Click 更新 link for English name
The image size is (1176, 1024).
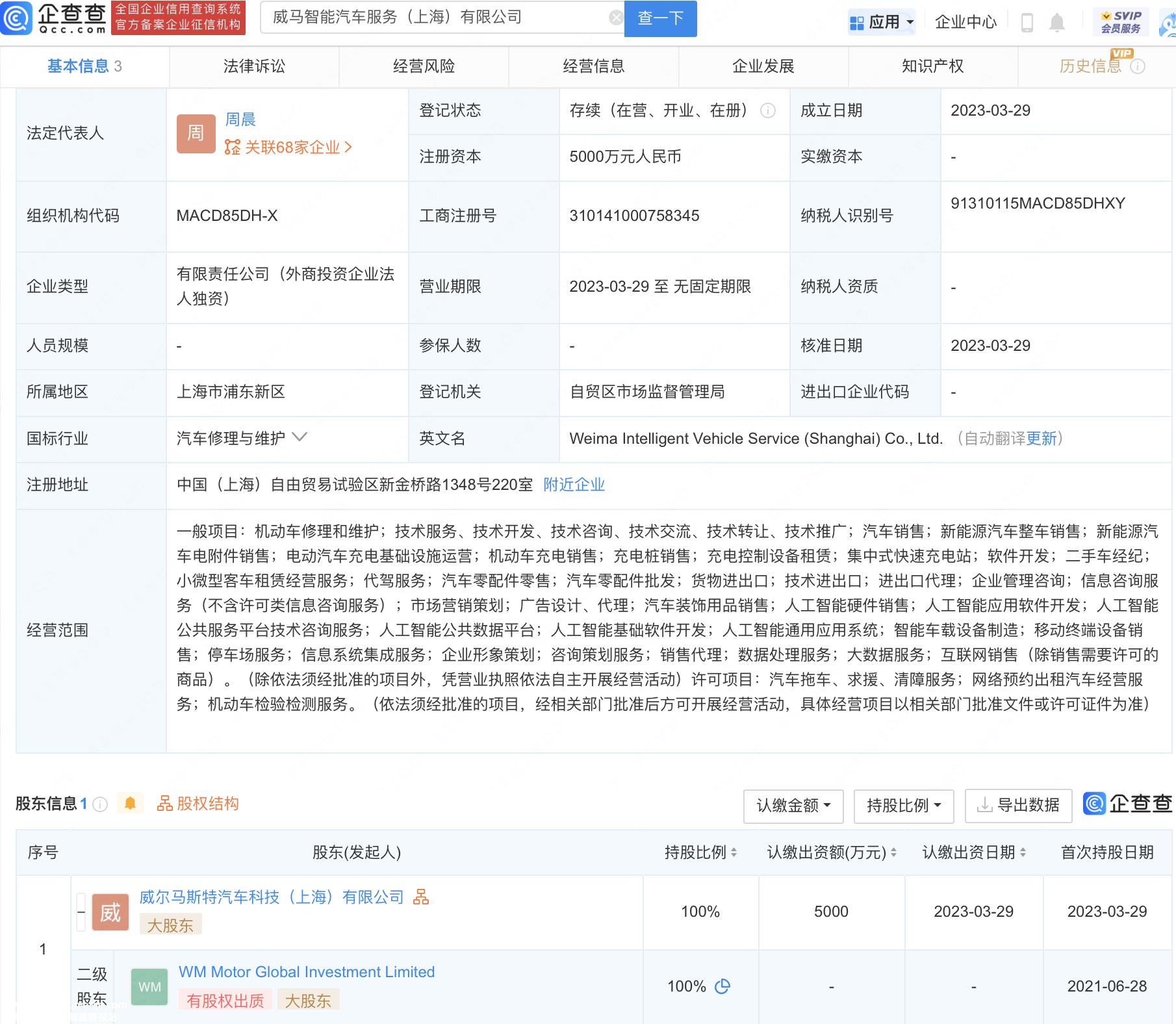(1042, 439)
